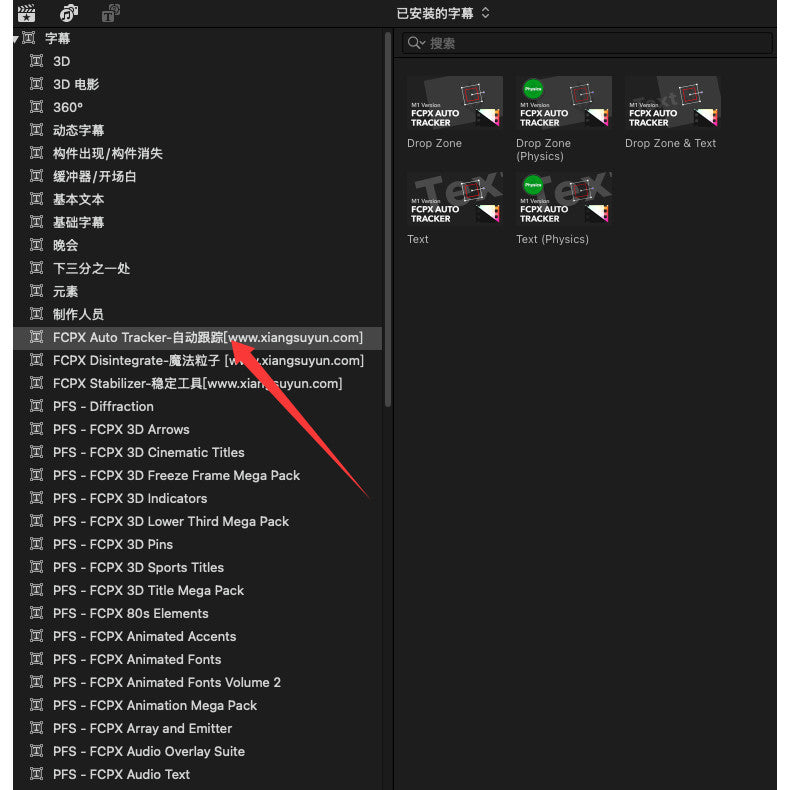The height and width of the screenshot is (790, 790).
Task: Click the Drop Zone (Physics) thumbnail
Action: pos(564,102)
